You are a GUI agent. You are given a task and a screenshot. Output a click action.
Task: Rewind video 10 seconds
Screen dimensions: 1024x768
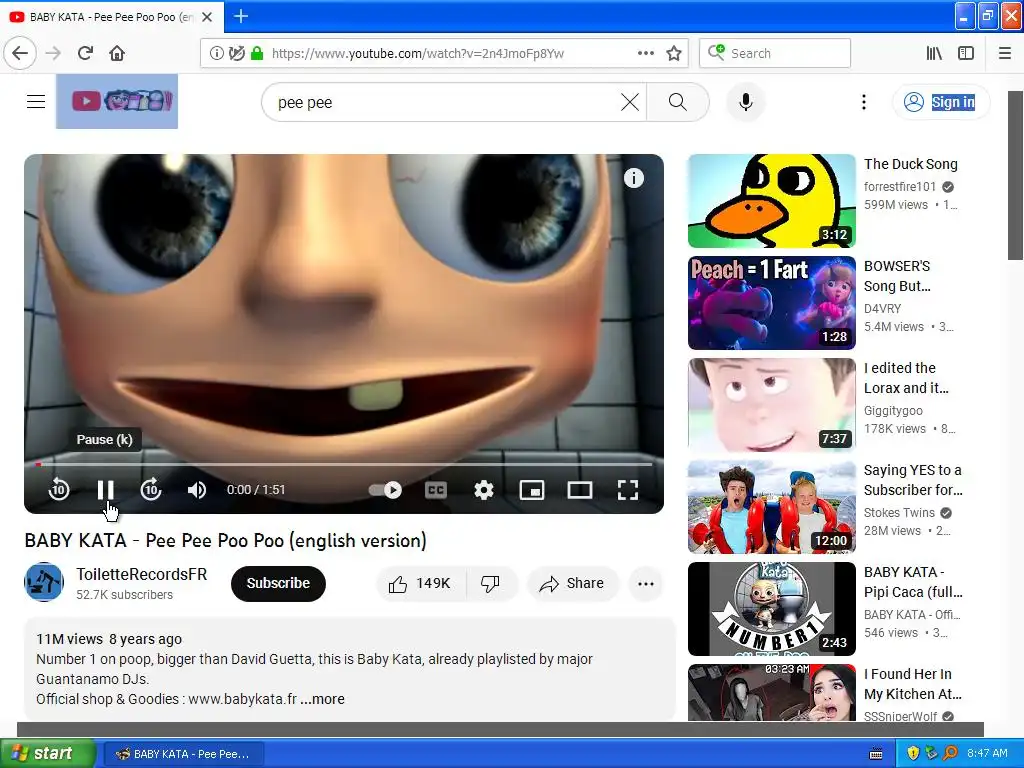click(x=59, y=490)
